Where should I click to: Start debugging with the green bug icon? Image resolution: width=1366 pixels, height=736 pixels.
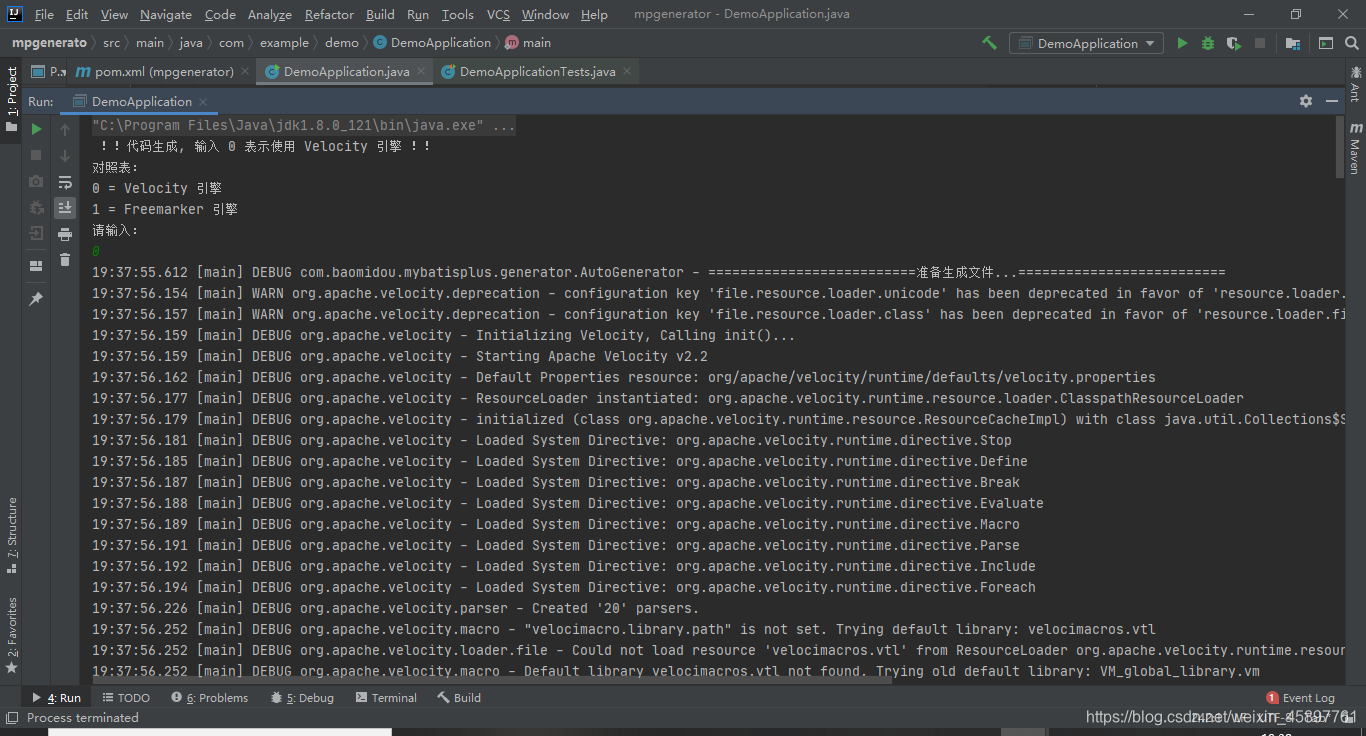click(1208, 43)
